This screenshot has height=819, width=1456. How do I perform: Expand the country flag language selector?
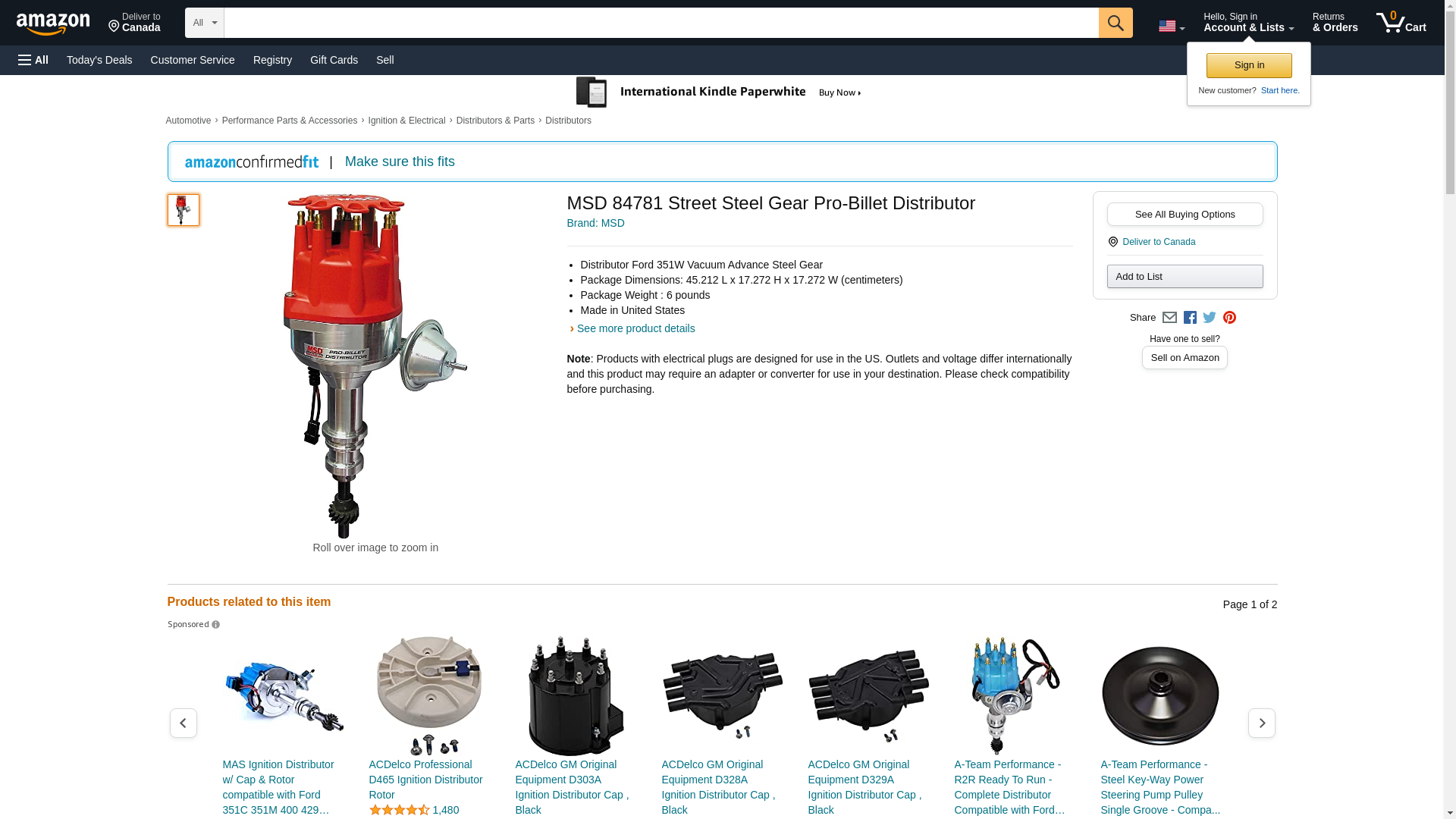[x=1171, y=27]
